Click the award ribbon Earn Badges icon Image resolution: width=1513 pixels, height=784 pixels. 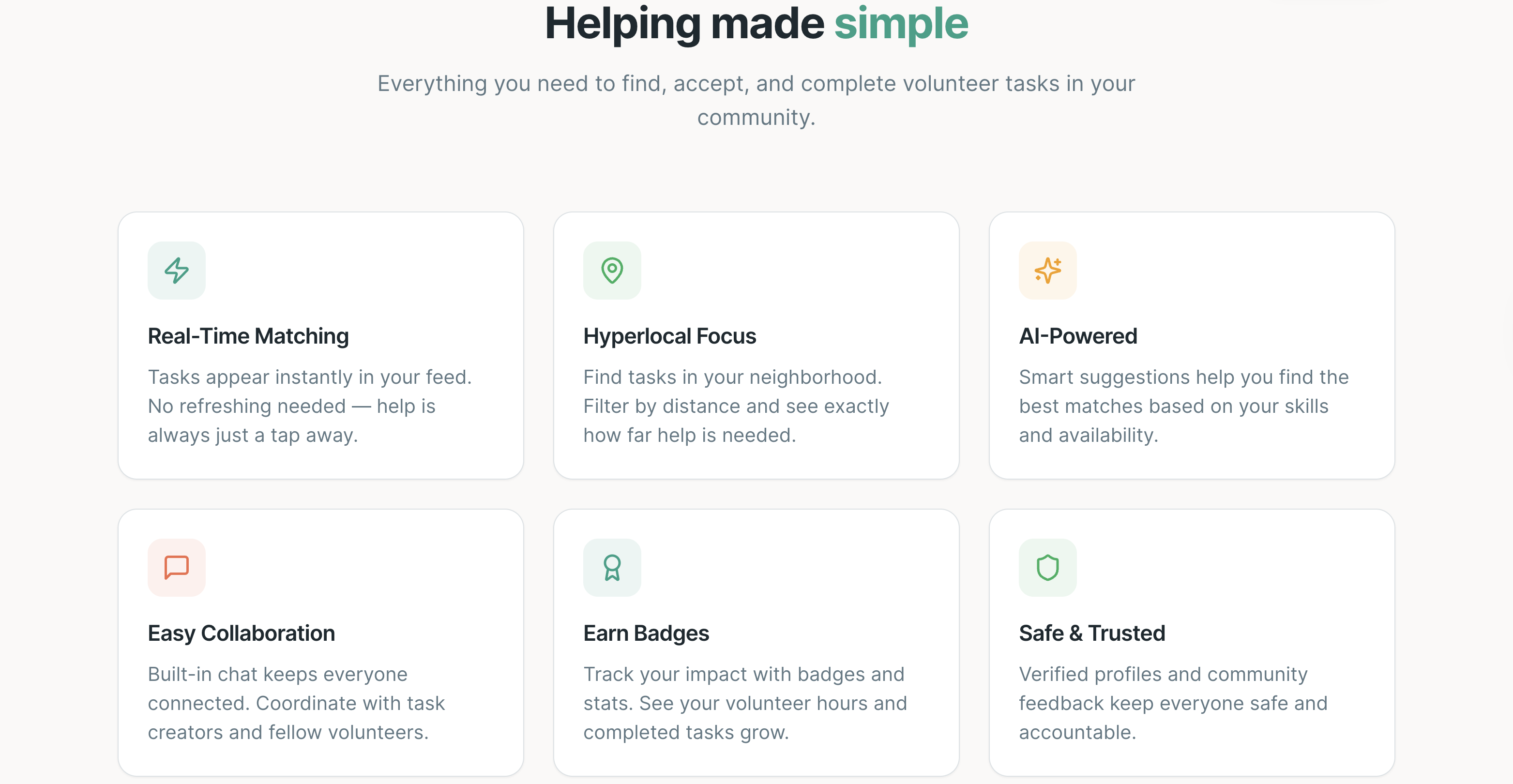(612, 567)
